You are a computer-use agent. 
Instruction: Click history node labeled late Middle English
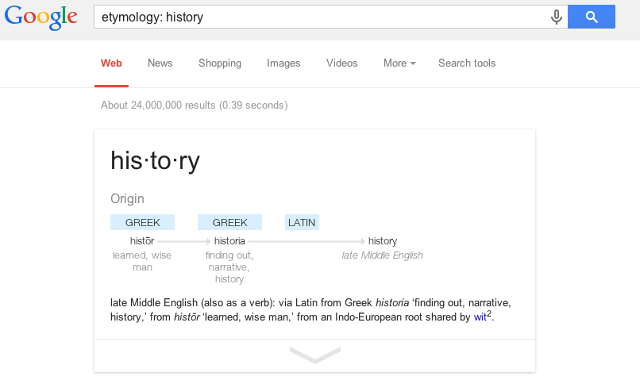[x=382, y=241]
